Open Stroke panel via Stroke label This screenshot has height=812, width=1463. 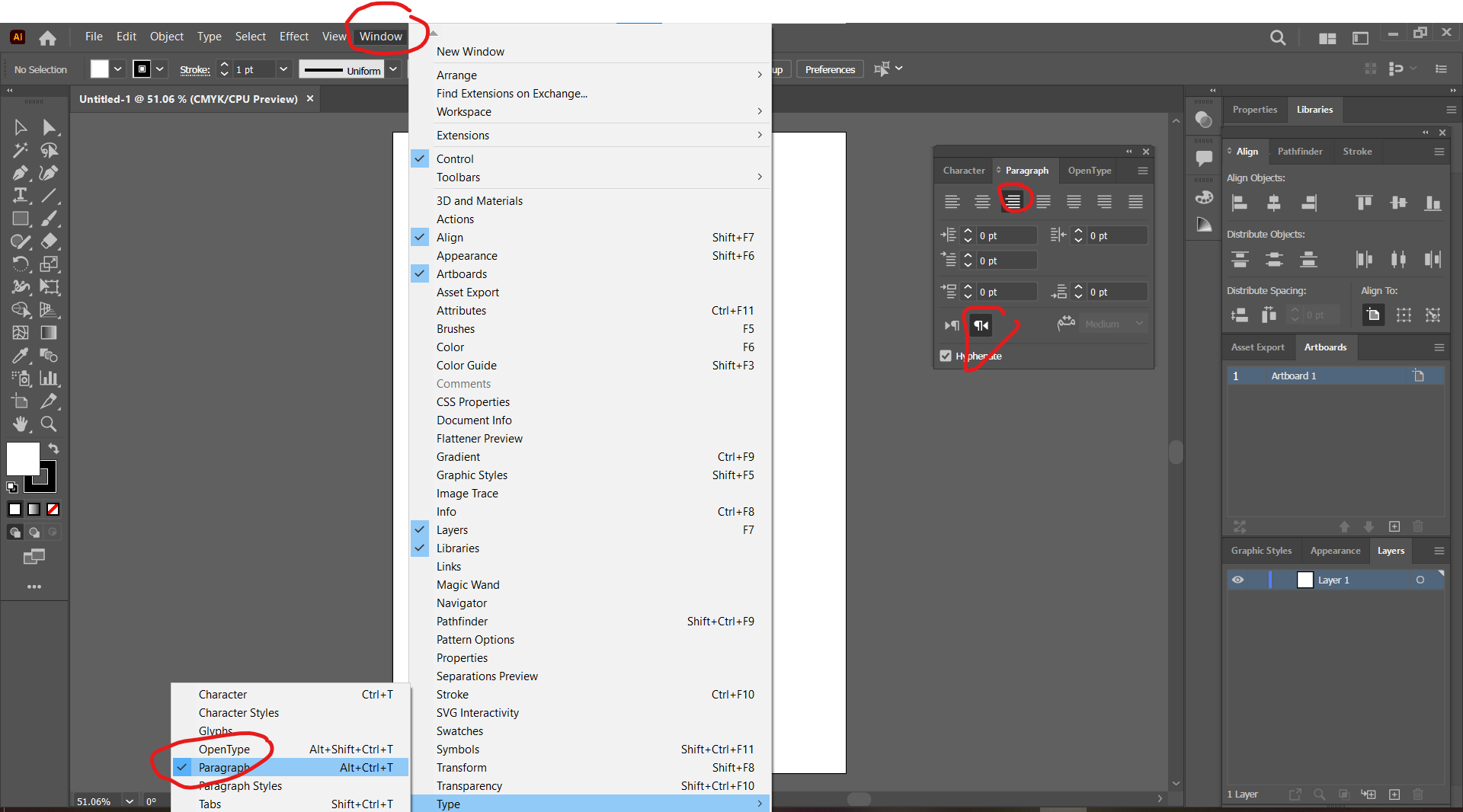click(195, 70)
